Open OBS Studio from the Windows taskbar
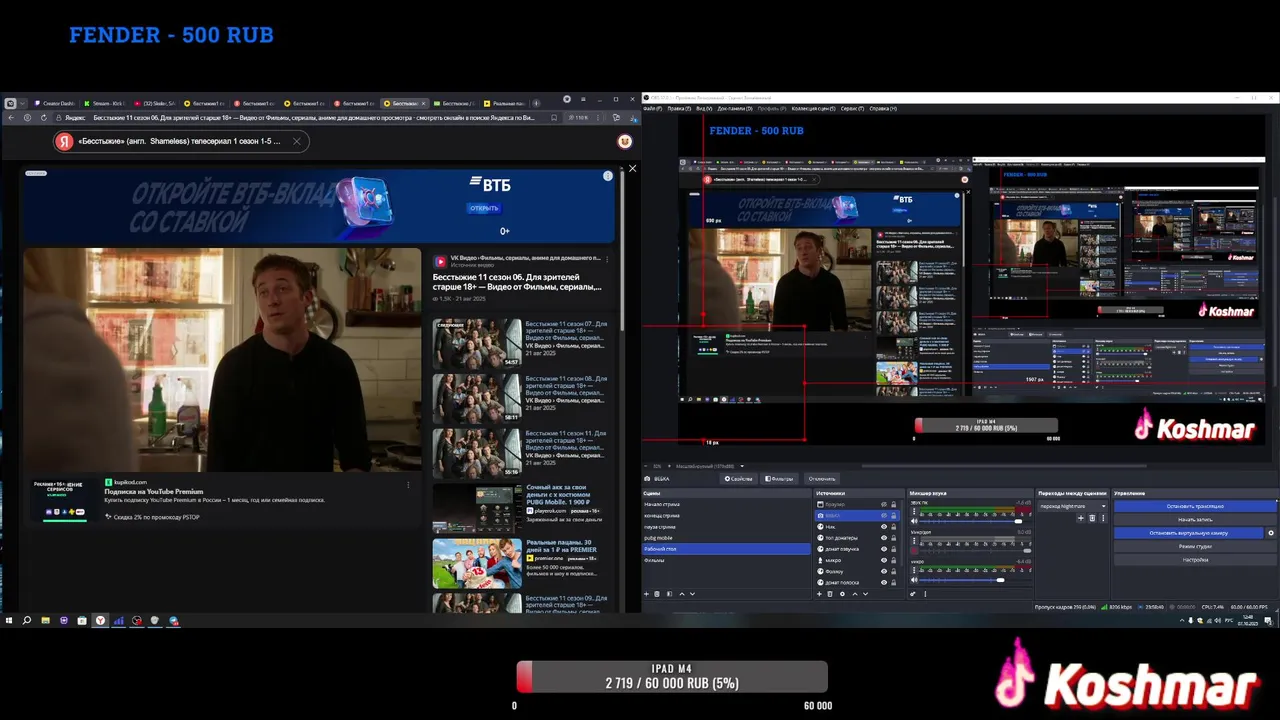1280x720 pixels. (137, 621)
